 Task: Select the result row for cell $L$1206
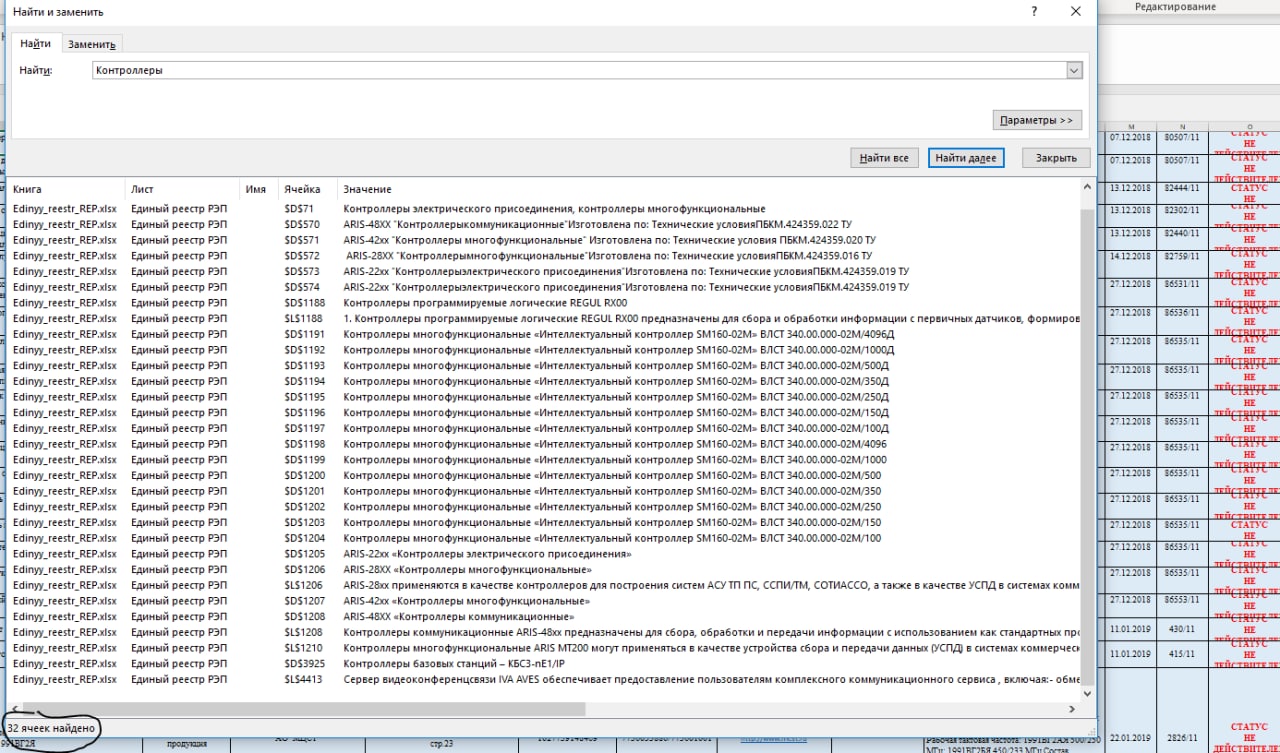[545, 585]
